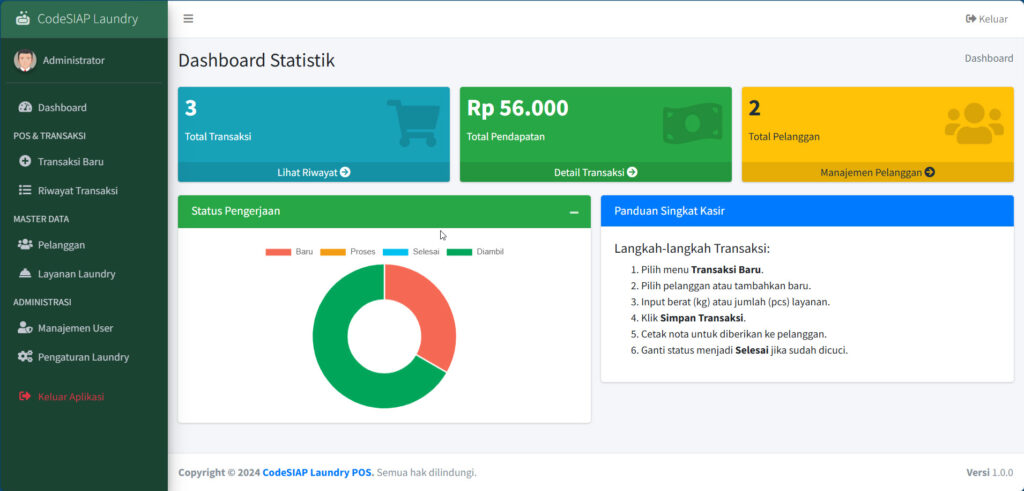Click the Lihat Riwayat link
Viewport: 1024px width, 491px height.
(313, 172)
